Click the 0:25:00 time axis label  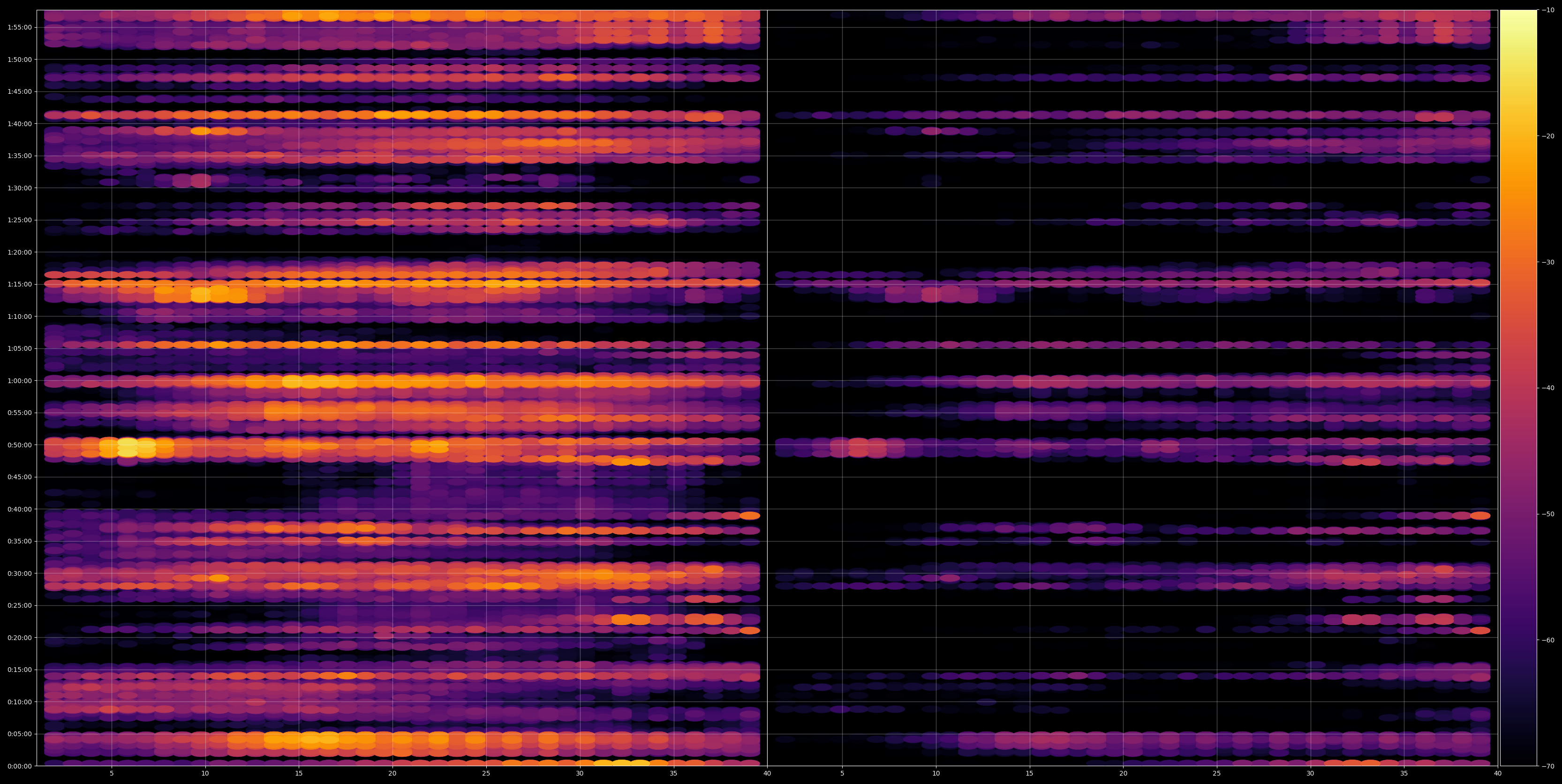19,605
